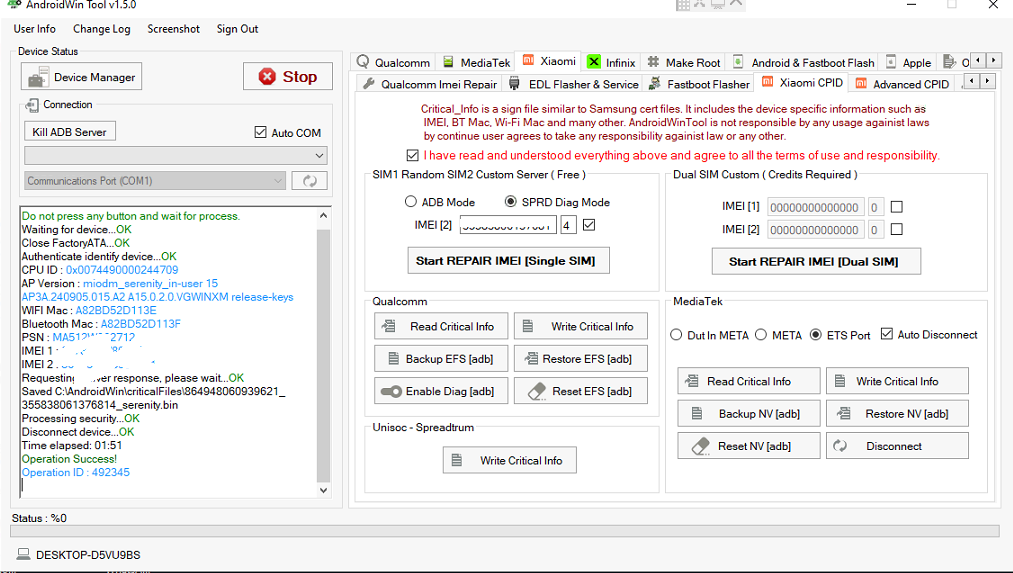Click the single SIM IMEI [2] input field
The width and height of the screenshot is (1013, 573).
point(508,225)
